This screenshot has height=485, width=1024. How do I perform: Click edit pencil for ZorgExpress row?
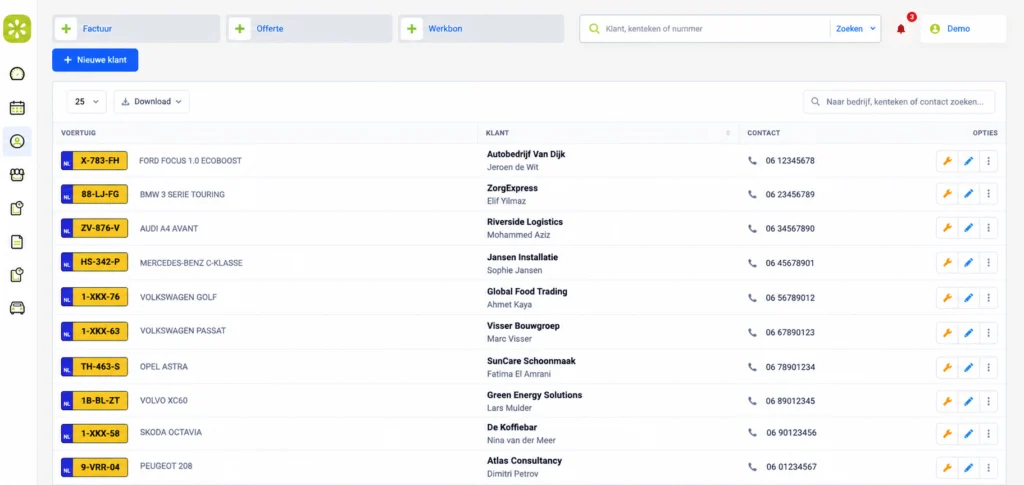(968, 194)
